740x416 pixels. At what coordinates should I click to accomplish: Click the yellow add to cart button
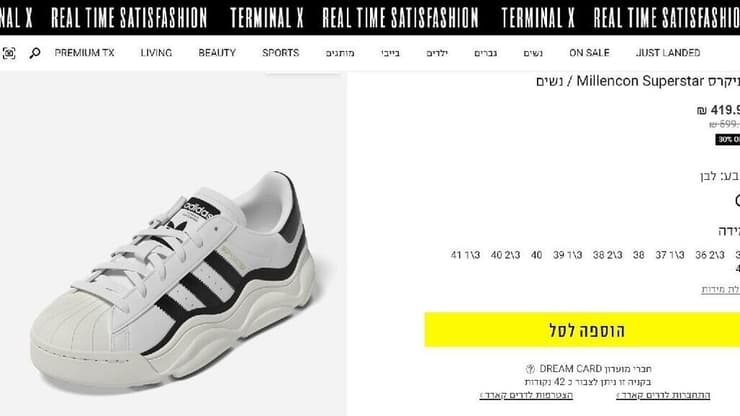(x=582, y=330)
